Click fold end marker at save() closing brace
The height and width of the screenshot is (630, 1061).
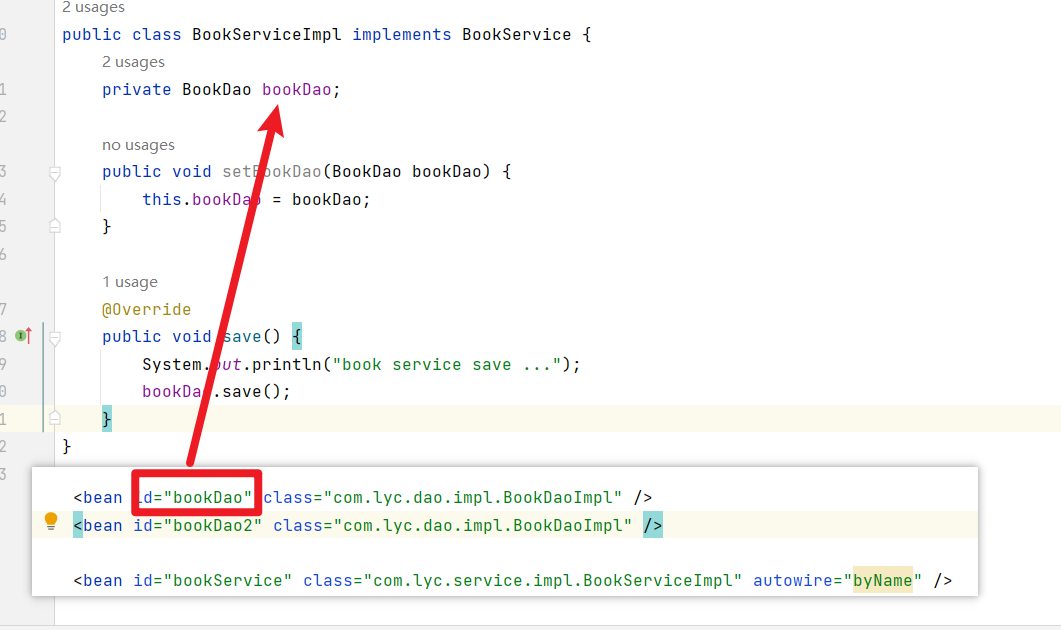[x=55, y=418]
